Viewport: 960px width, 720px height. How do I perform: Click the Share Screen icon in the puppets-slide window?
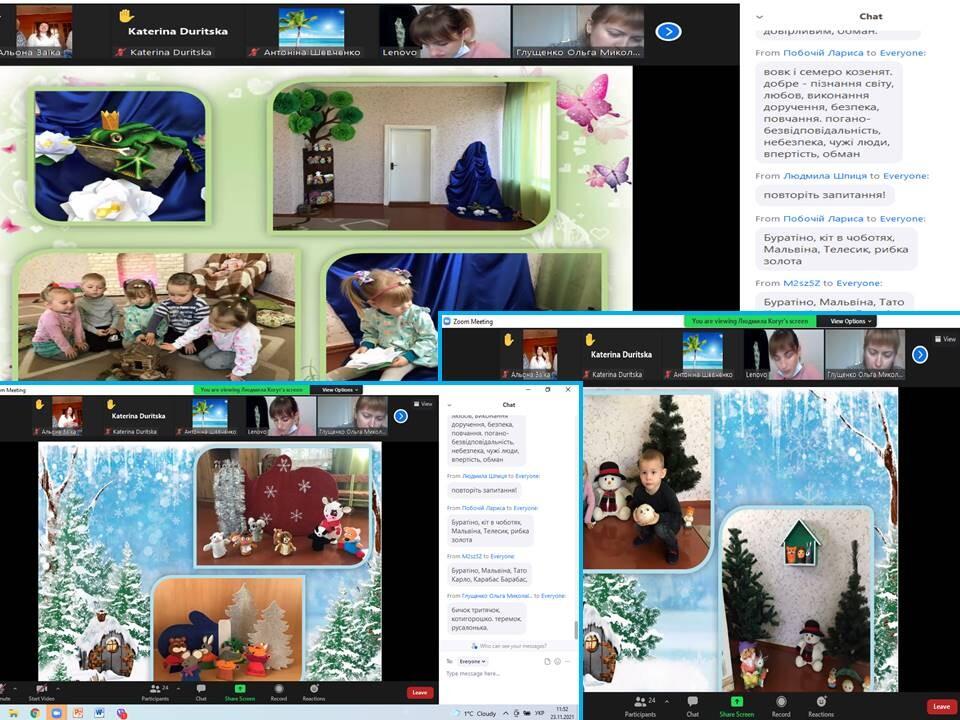coord(240,689)
